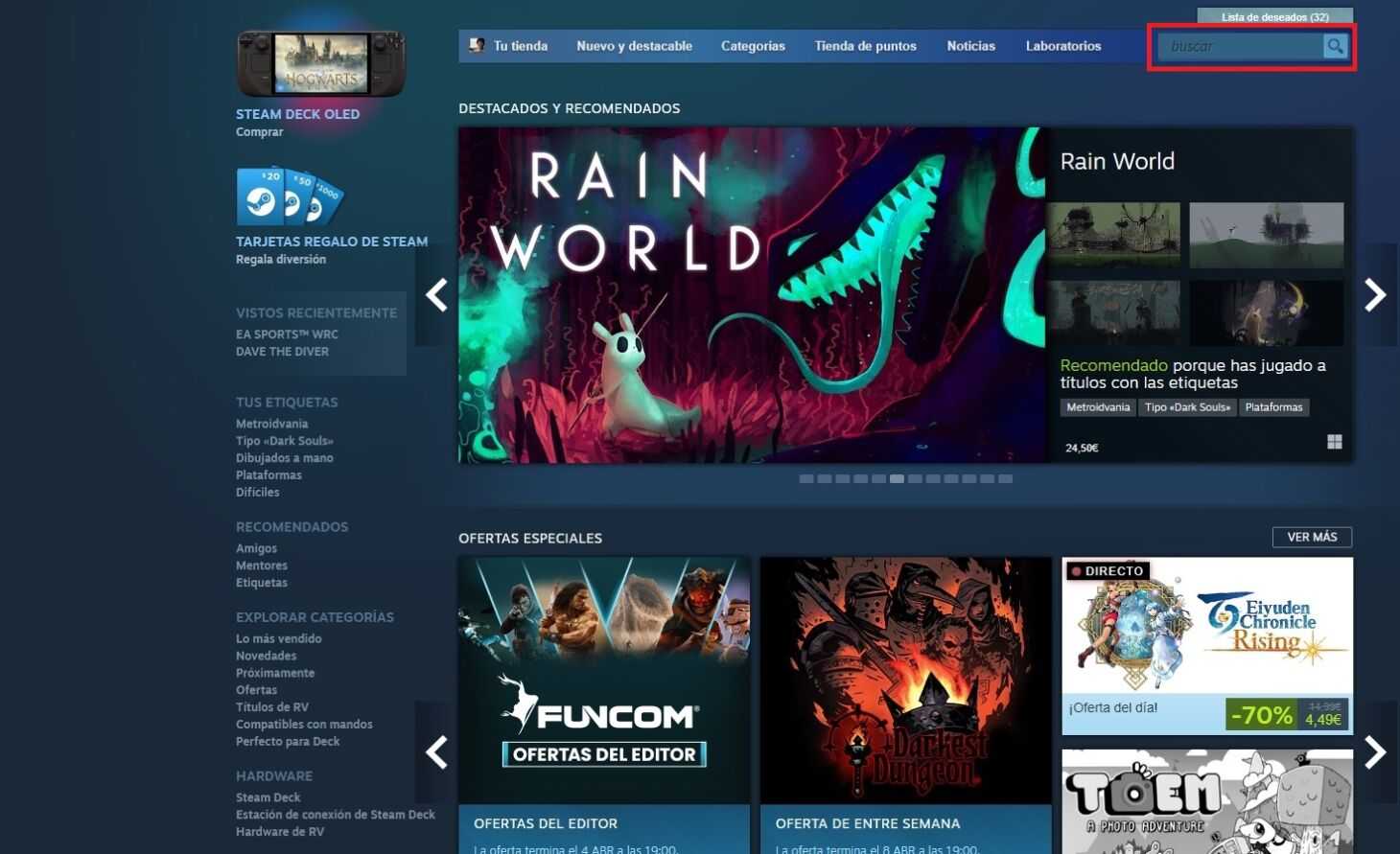Select Plataformas sidebar tag
1400x854 pixels.
pos(268,475)
